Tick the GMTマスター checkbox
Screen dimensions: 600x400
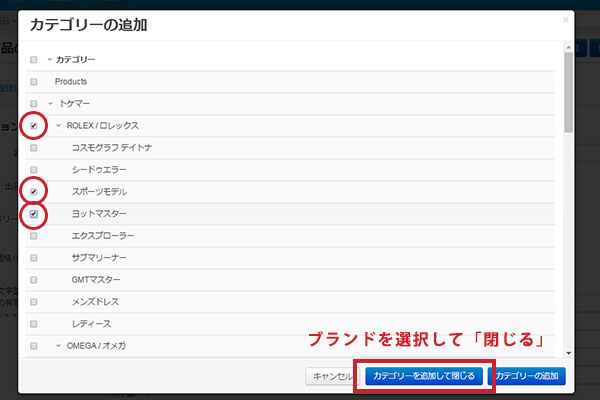(34, 280)
